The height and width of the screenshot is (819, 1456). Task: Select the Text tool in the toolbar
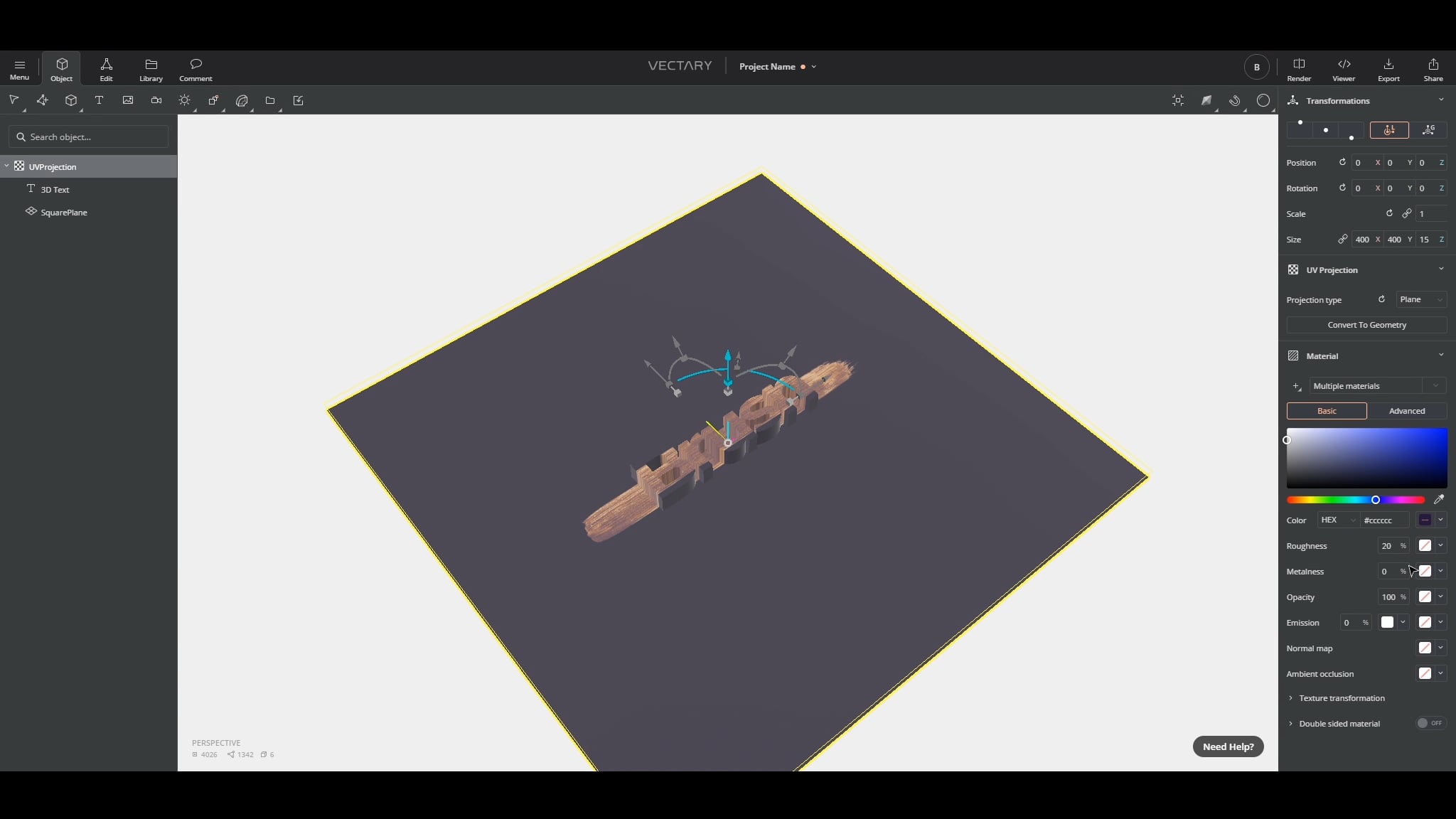tap(99, 100)
